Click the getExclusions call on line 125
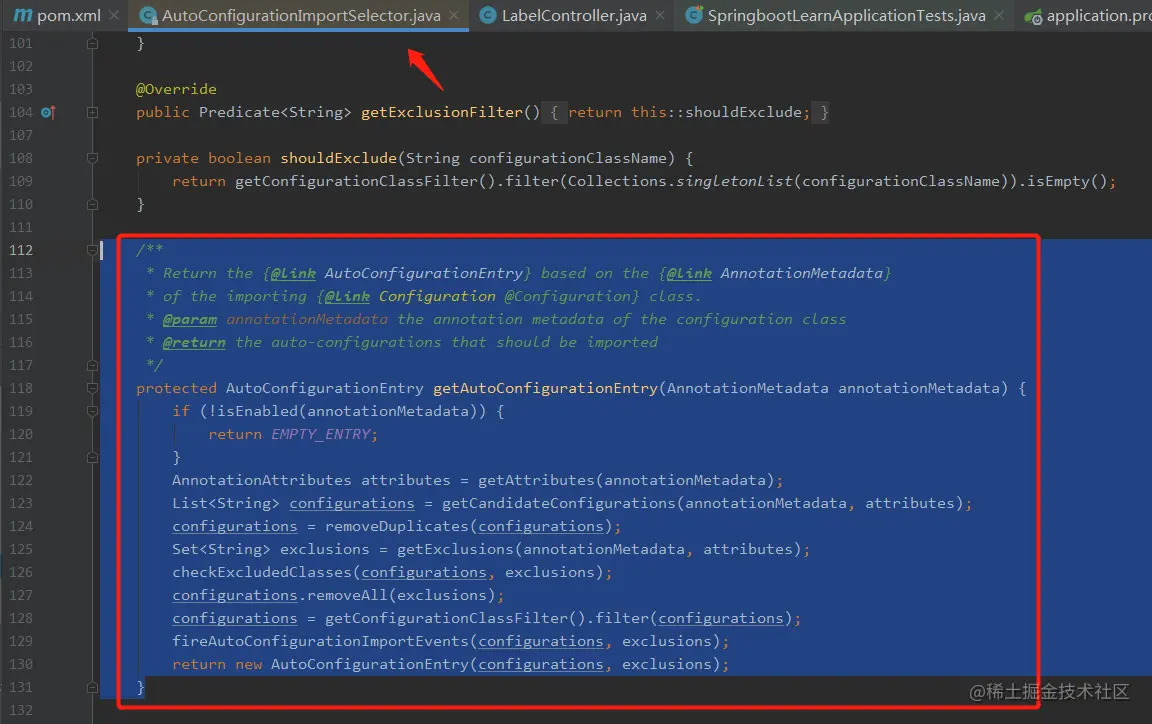 [x=455, y=549]
